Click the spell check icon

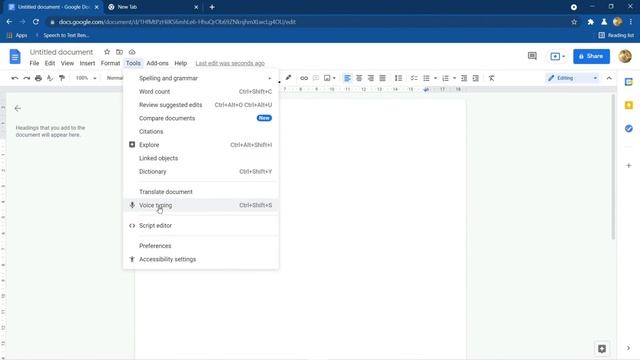[x=50, y=78]
